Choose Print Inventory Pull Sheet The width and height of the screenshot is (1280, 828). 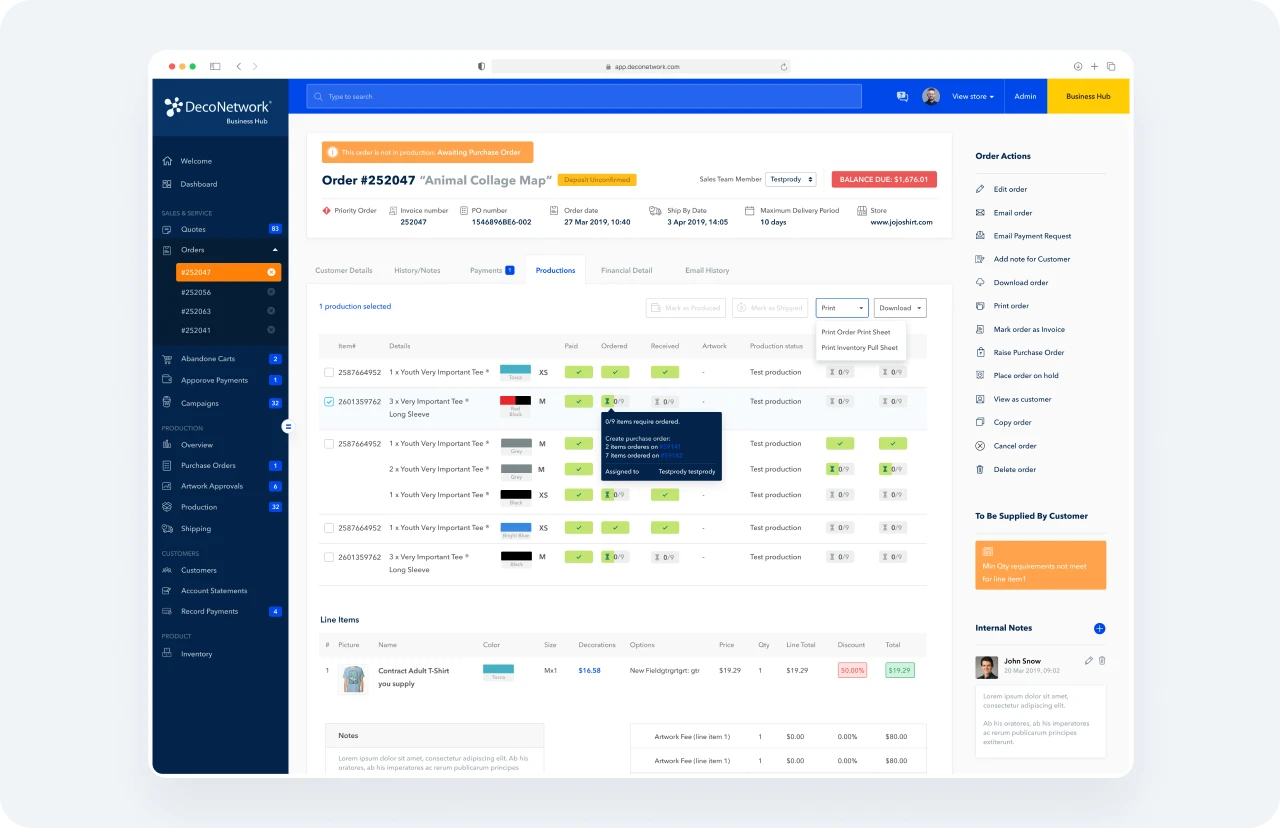tap(860, 348)
